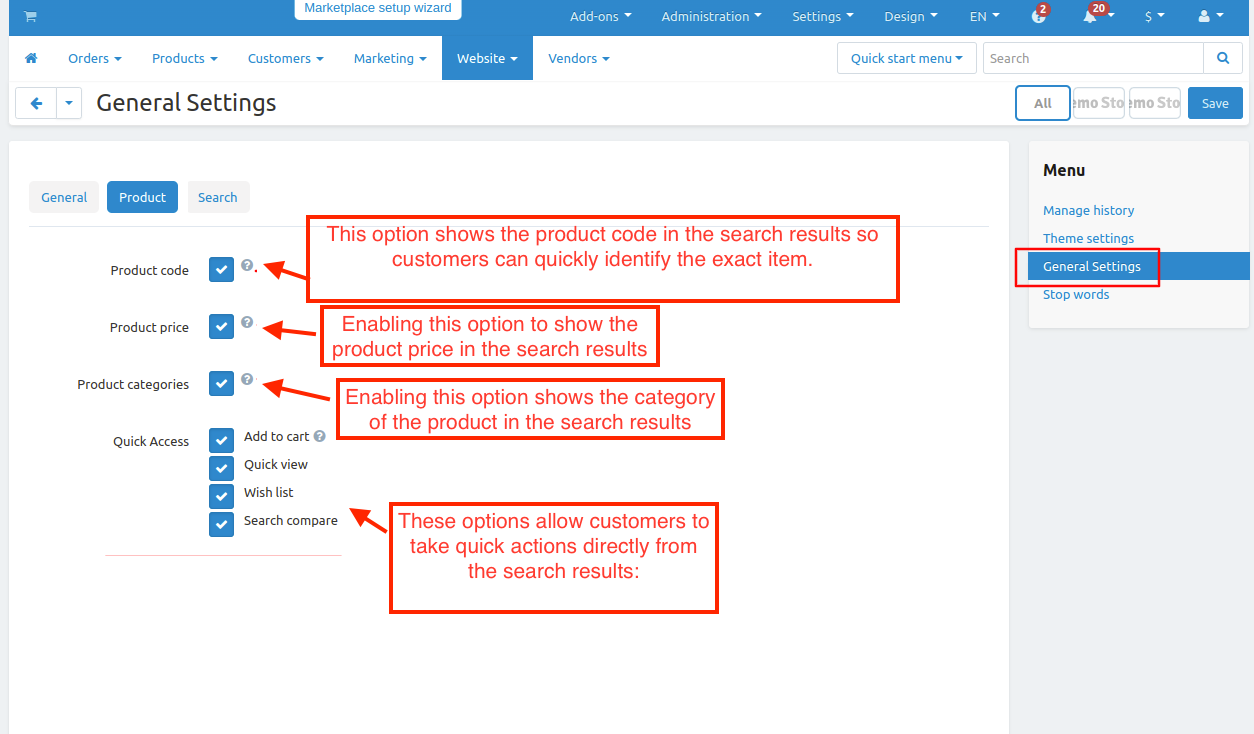Viewport: 1254px width, 734px height.
Task: Click into the top Search input field
Action: click(1092, 58)
